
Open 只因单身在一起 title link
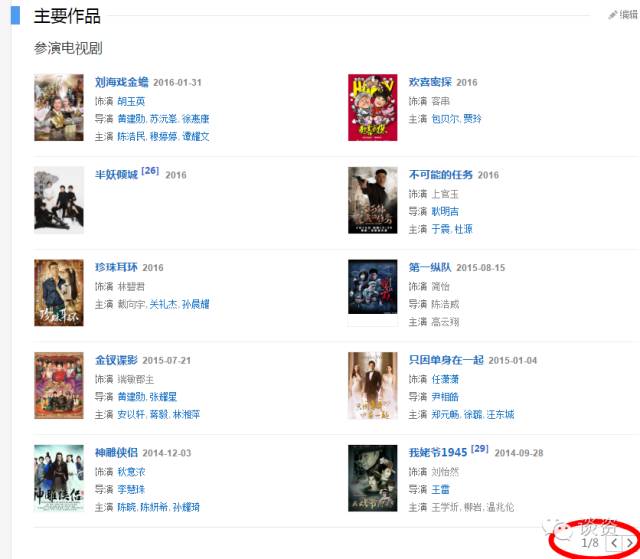446,360
